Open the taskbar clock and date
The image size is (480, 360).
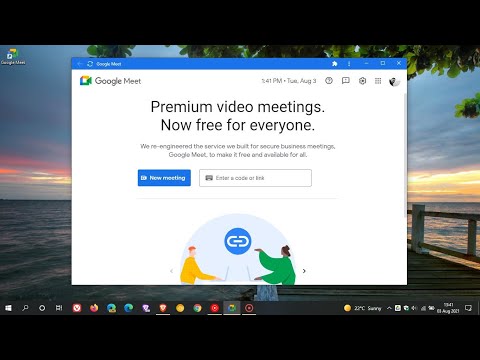448,308
